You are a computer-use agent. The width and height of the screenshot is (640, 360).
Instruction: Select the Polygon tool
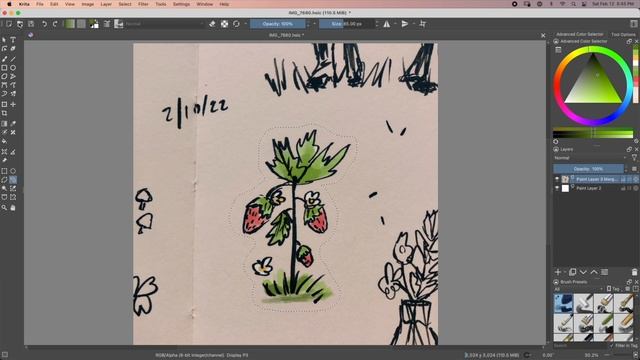coord(4,76)
